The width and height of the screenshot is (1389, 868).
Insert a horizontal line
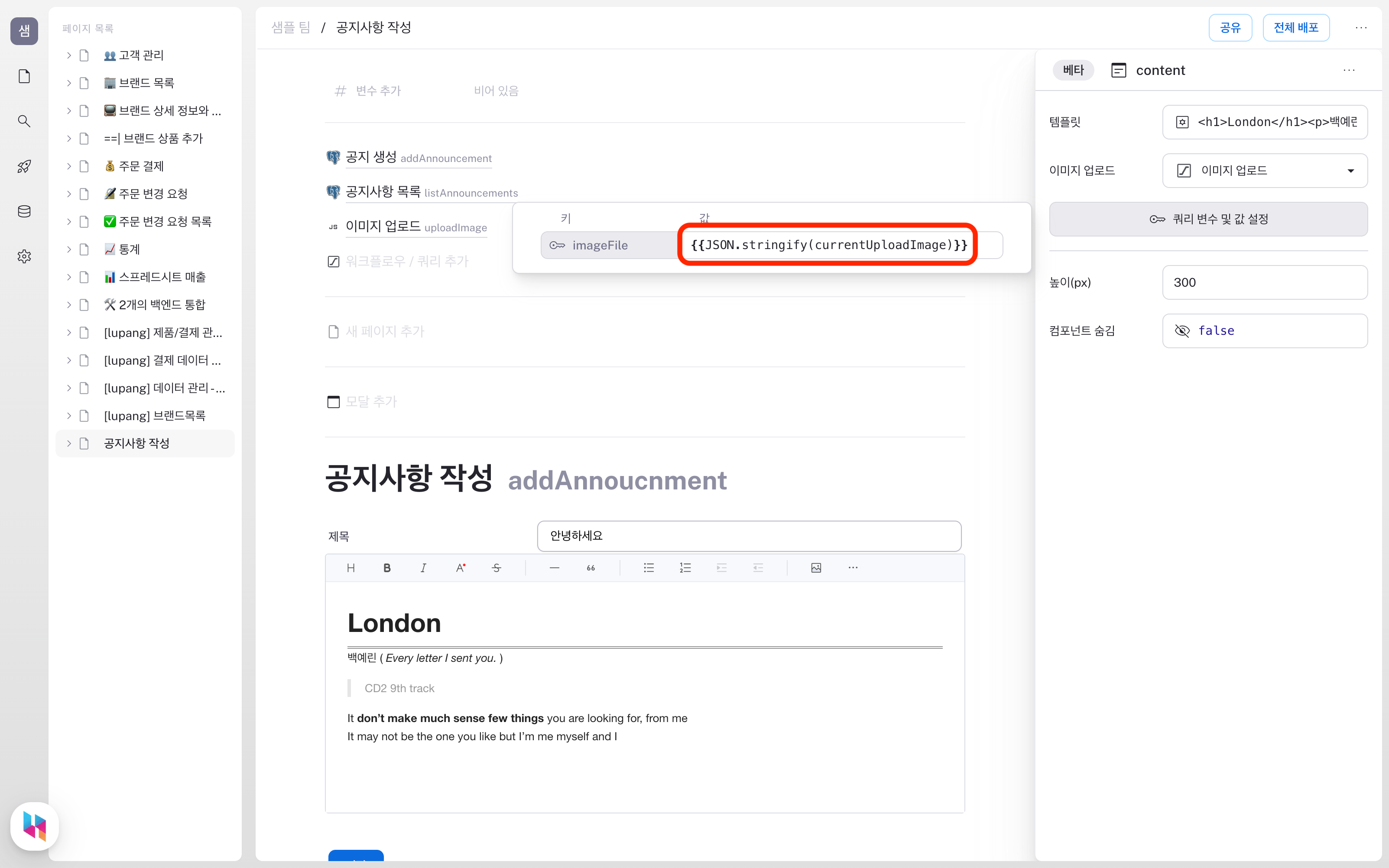coord(554,568)
